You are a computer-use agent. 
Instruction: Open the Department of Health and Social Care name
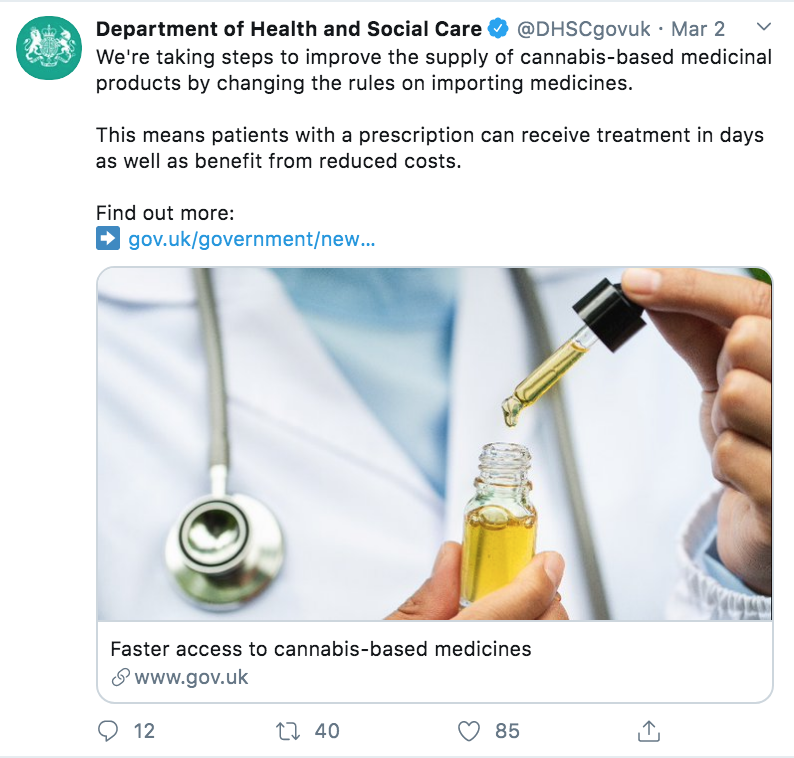point(289,29)
